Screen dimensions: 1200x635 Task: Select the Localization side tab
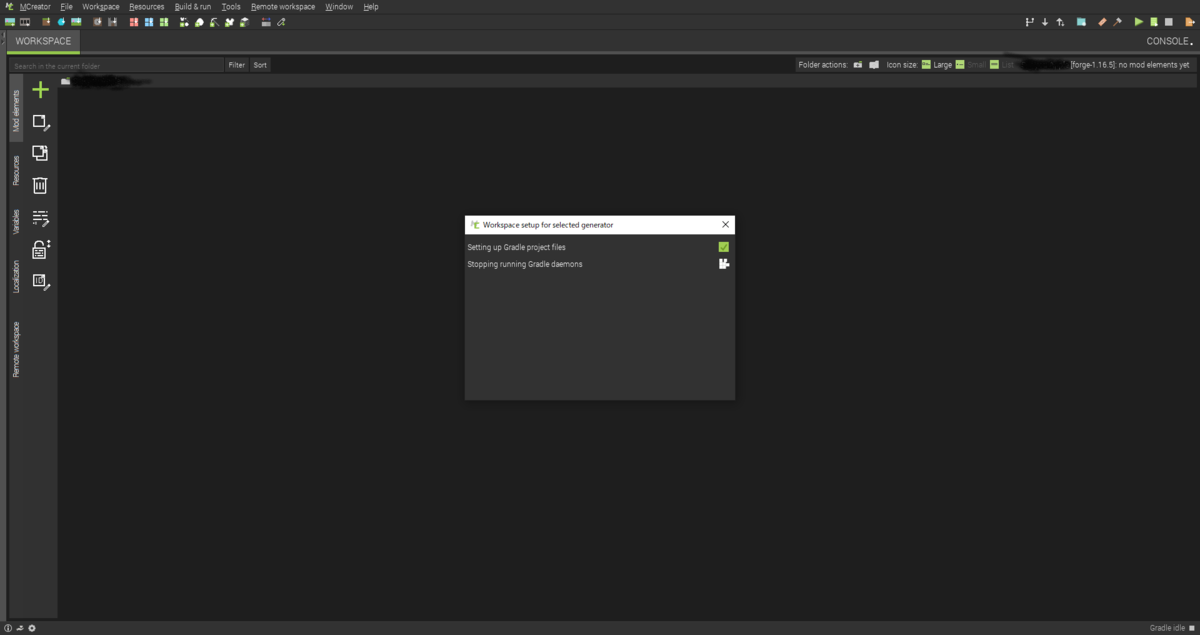click(16, 277)
